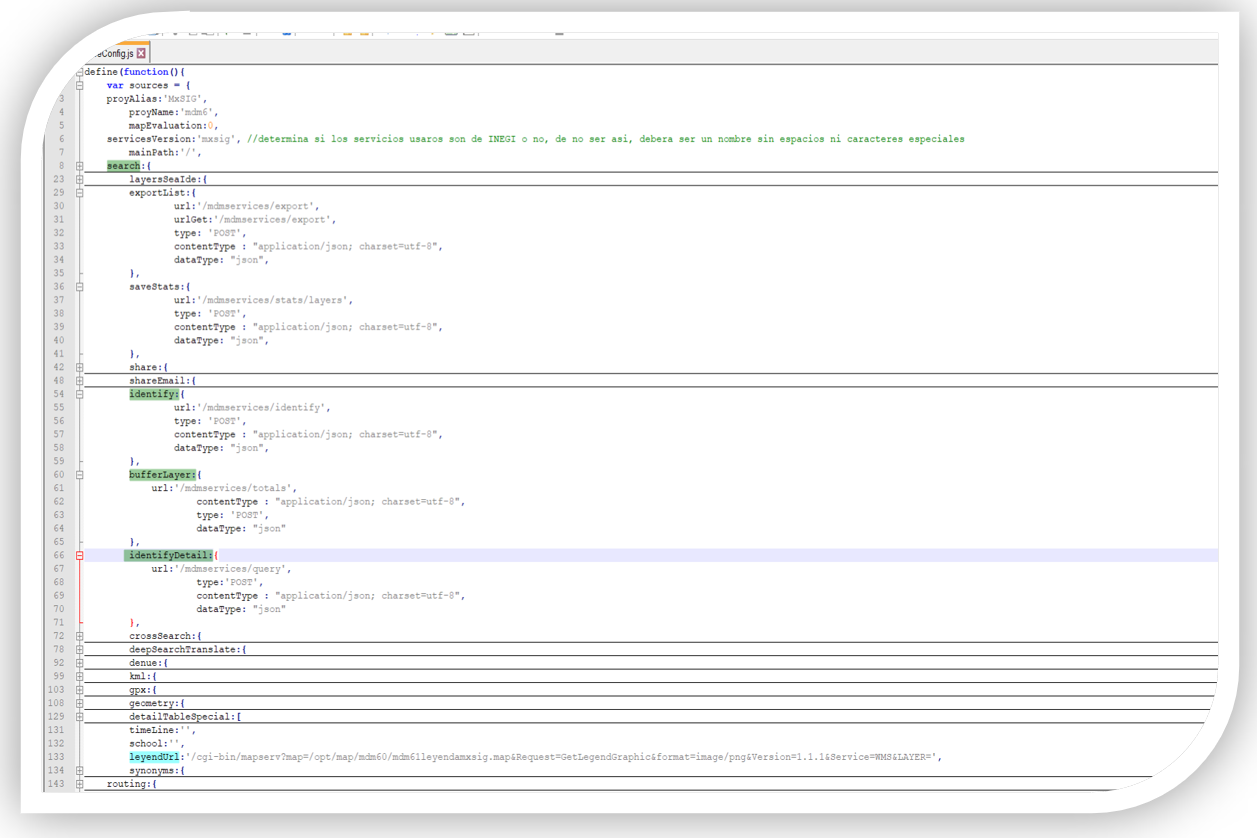
Task: Expand the folded search block
Action: (79, 167)
